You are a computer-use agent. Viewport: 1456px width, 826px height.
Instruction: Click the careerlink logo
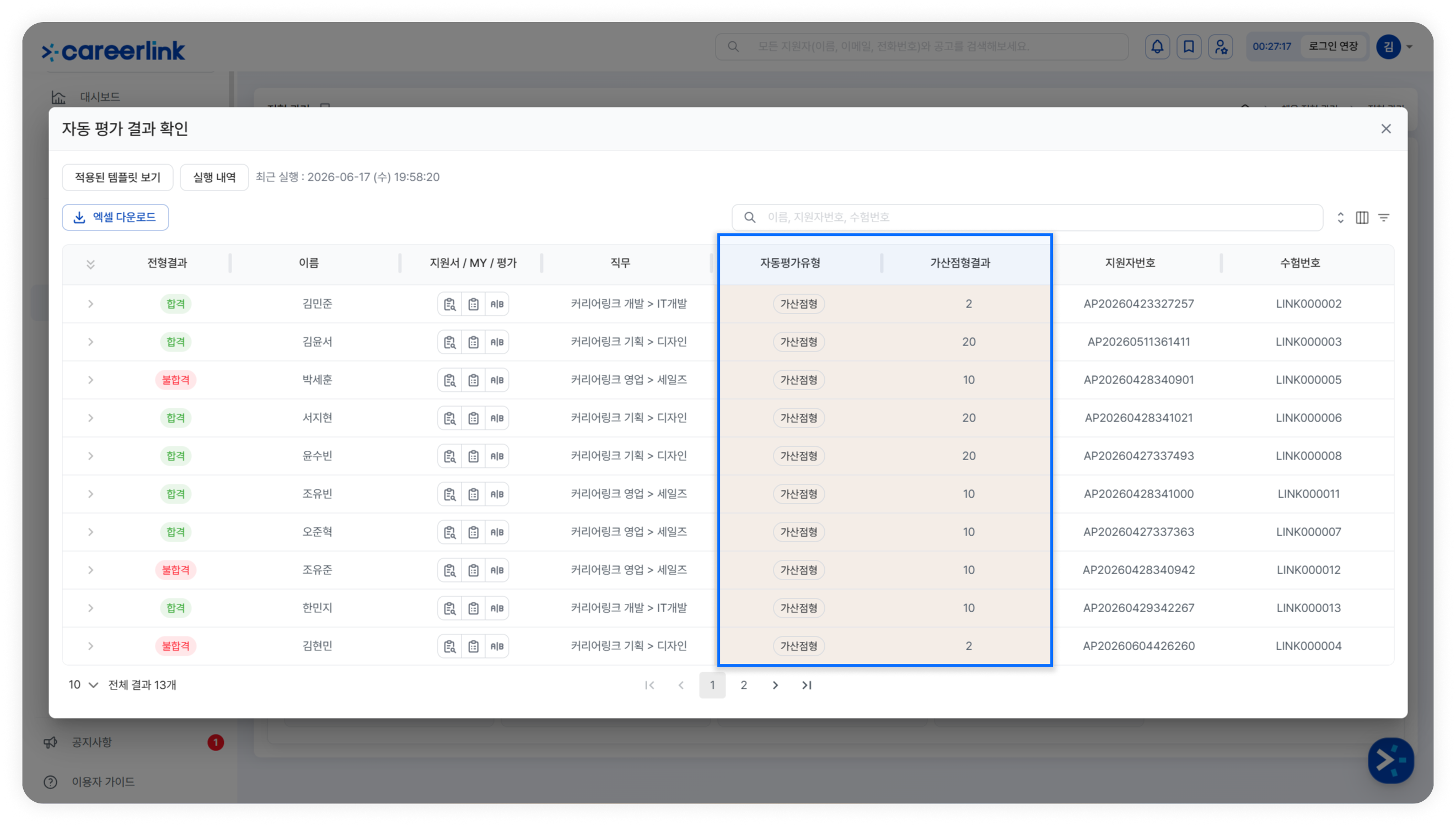tap(114, 51)
